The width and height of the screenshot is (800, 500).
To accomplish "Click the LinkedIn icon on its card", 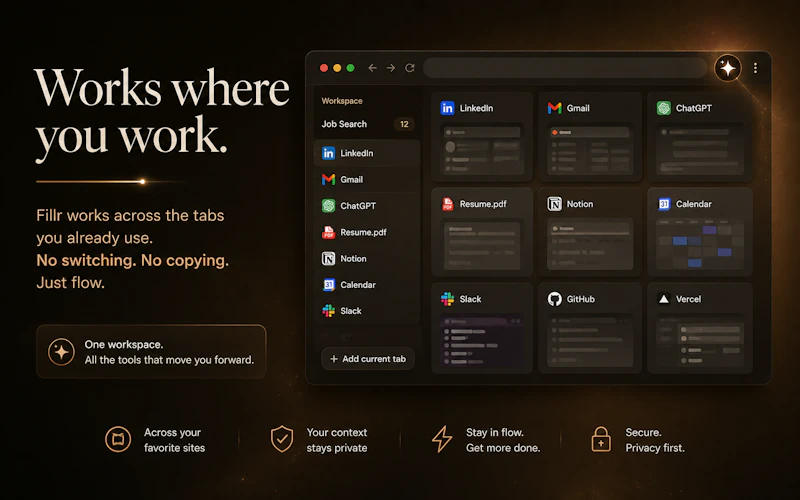I will pos(447,108).
